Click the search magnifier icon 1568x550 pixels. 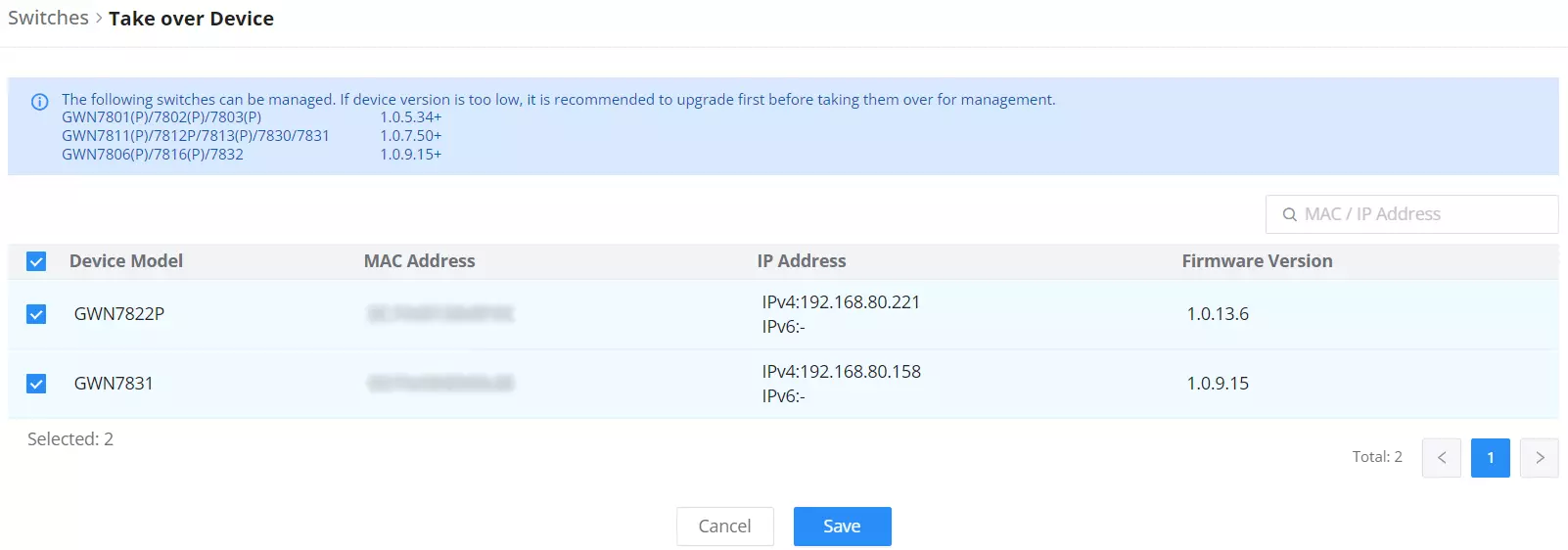pyautogui.click(x=1289, y=214)
